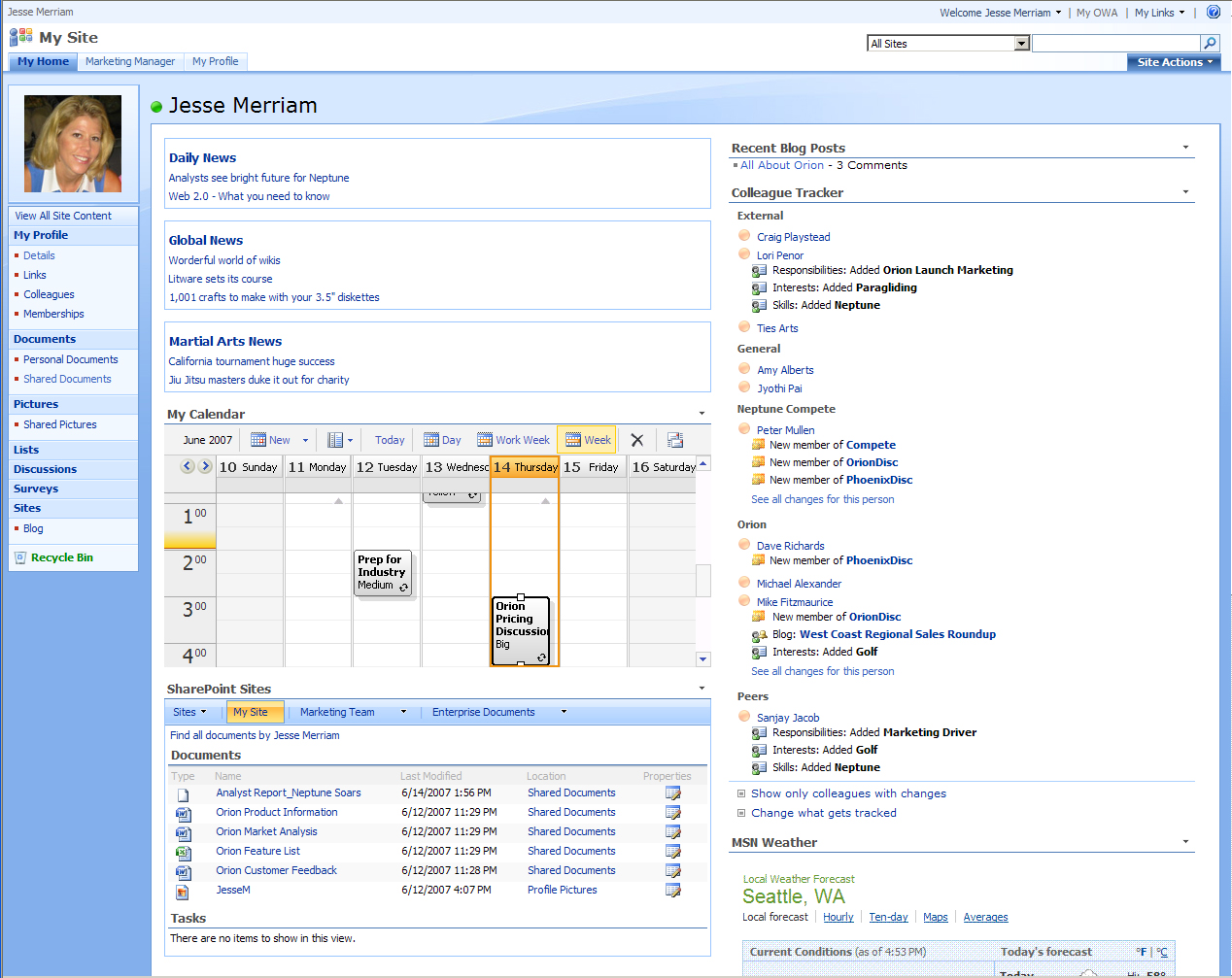Screen dimensions: 1232x978
Task: Open properties icon for Analyst Report_Neptune Soars
Action: pos(672,793)
